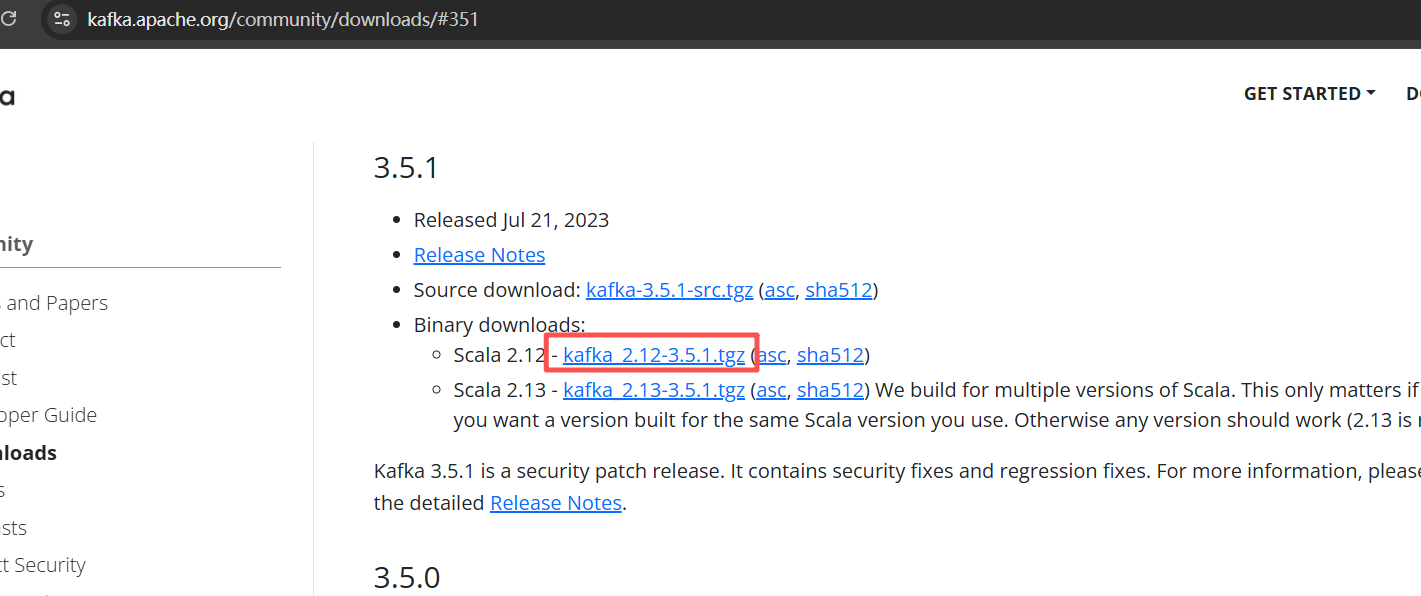Image resolution: width=1421 pixels, height=596 pixels.
Task: Open detailed Release Notes link in paragraph
Action: pyautogui.click(x=556, y=503)
